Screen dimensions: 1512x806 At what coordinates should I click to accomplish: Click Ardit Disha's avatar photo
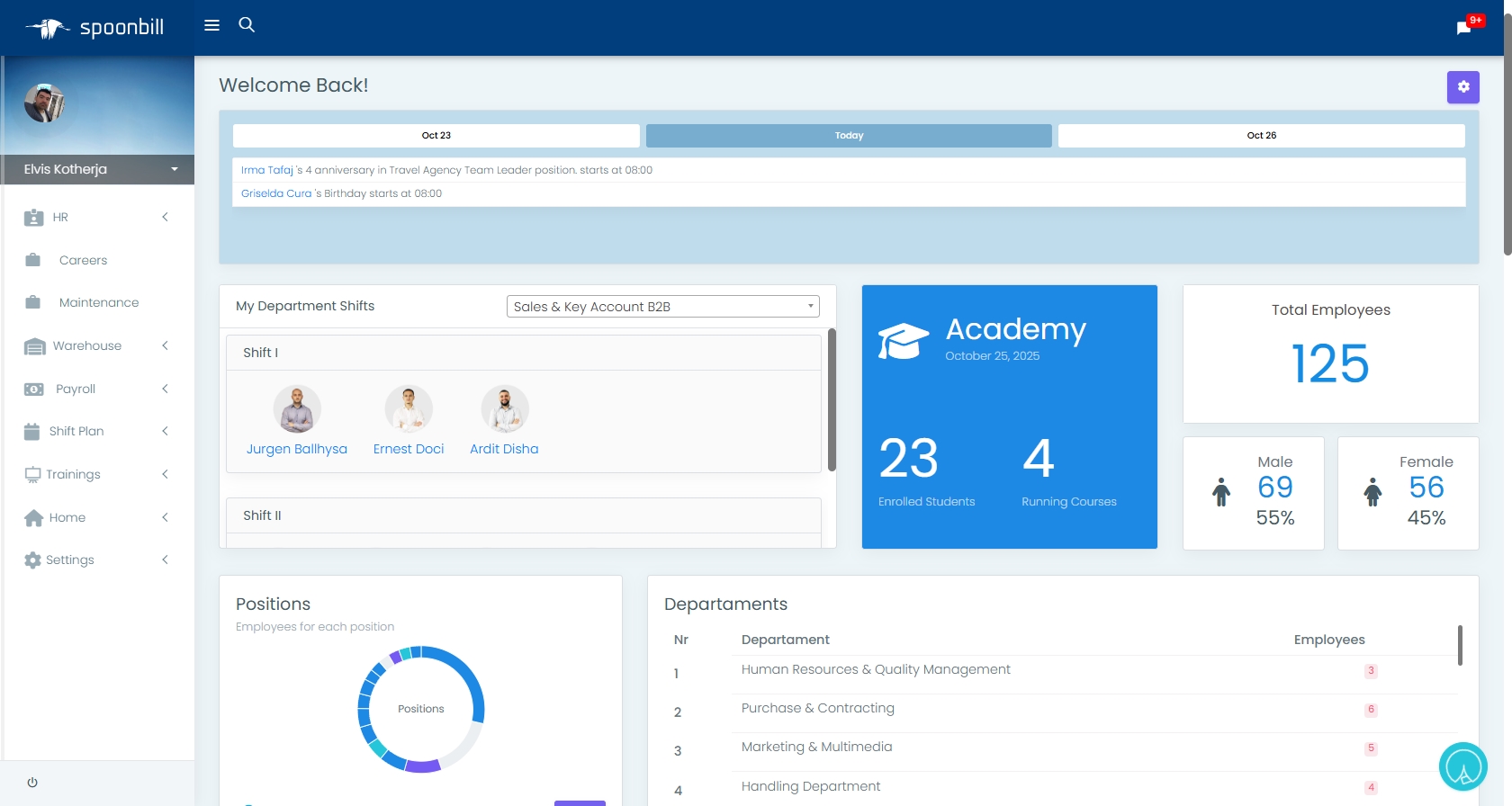(505, 409)
